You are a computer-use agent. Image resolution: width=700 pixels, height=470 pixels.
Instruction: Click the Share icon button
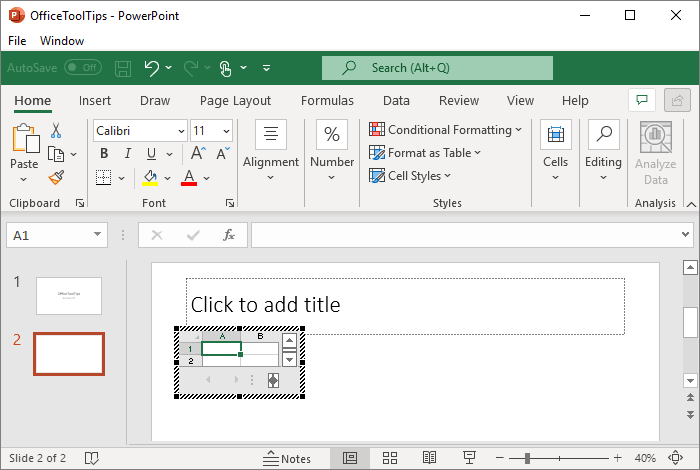click(677, 100)
